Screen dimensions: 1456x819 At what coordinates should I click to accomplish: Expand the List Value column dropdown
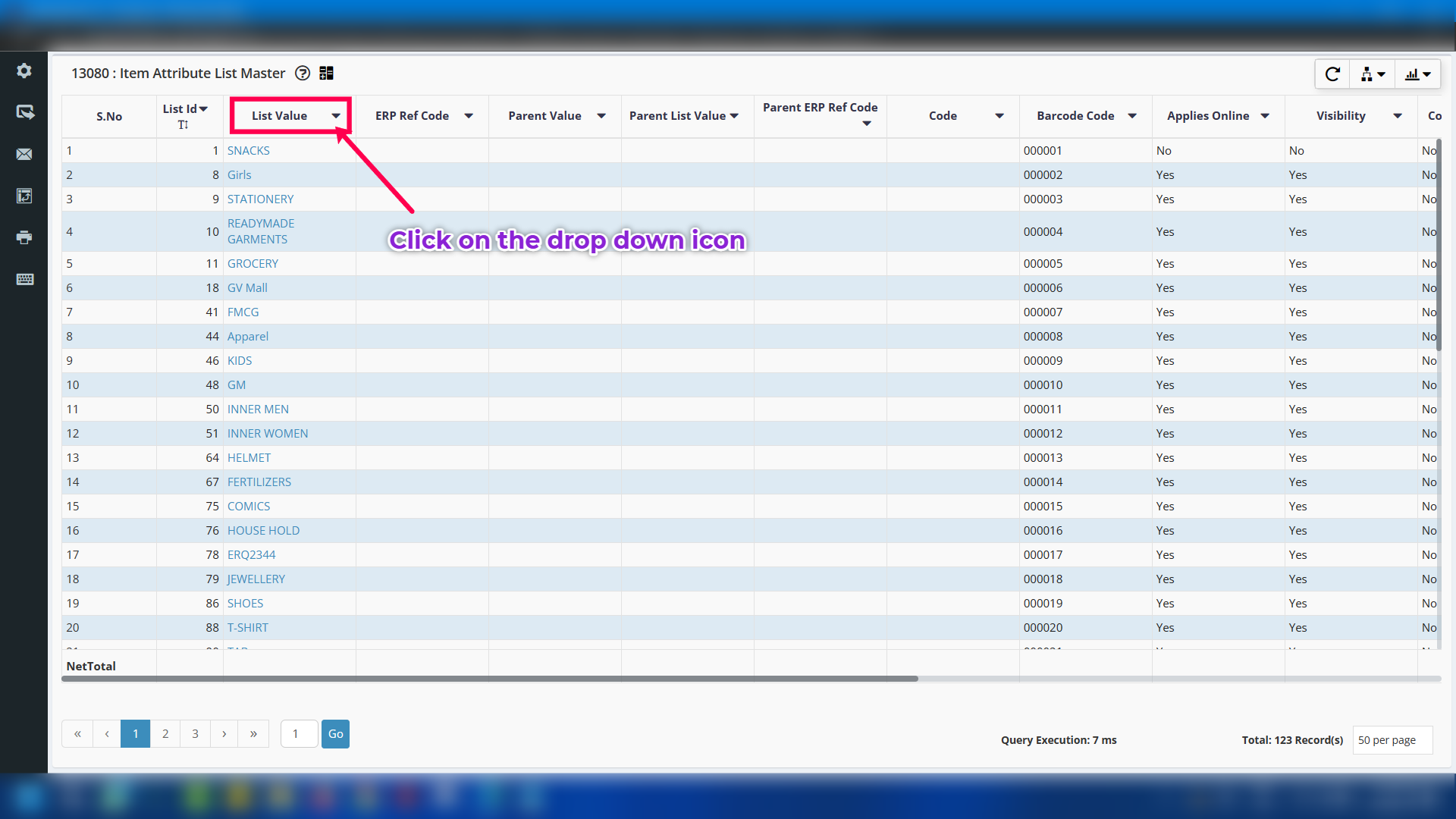pyautogui.click(x=336, y=115)
